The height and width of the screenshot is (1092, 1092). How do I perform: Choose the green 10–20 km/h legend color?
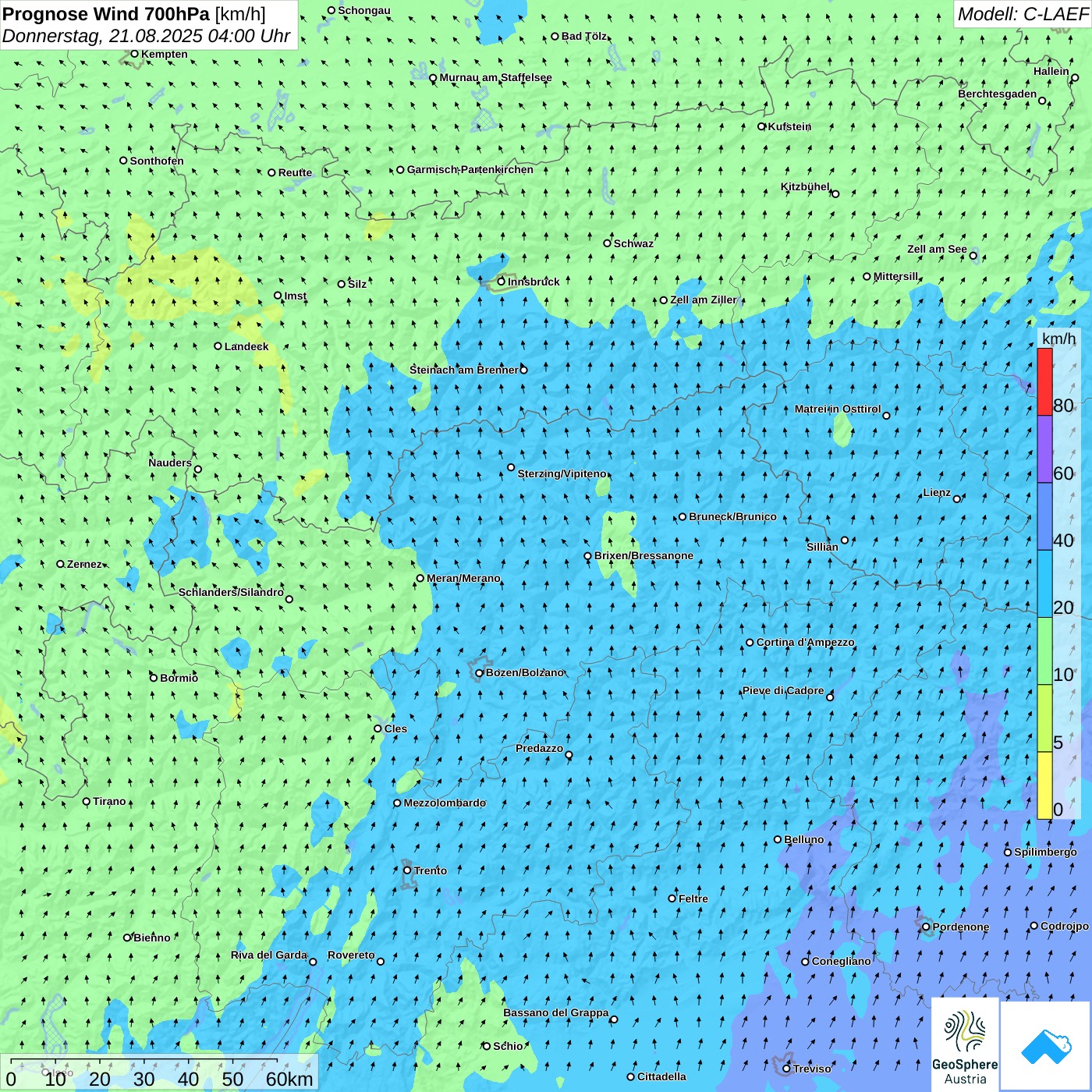[1044, 651]
